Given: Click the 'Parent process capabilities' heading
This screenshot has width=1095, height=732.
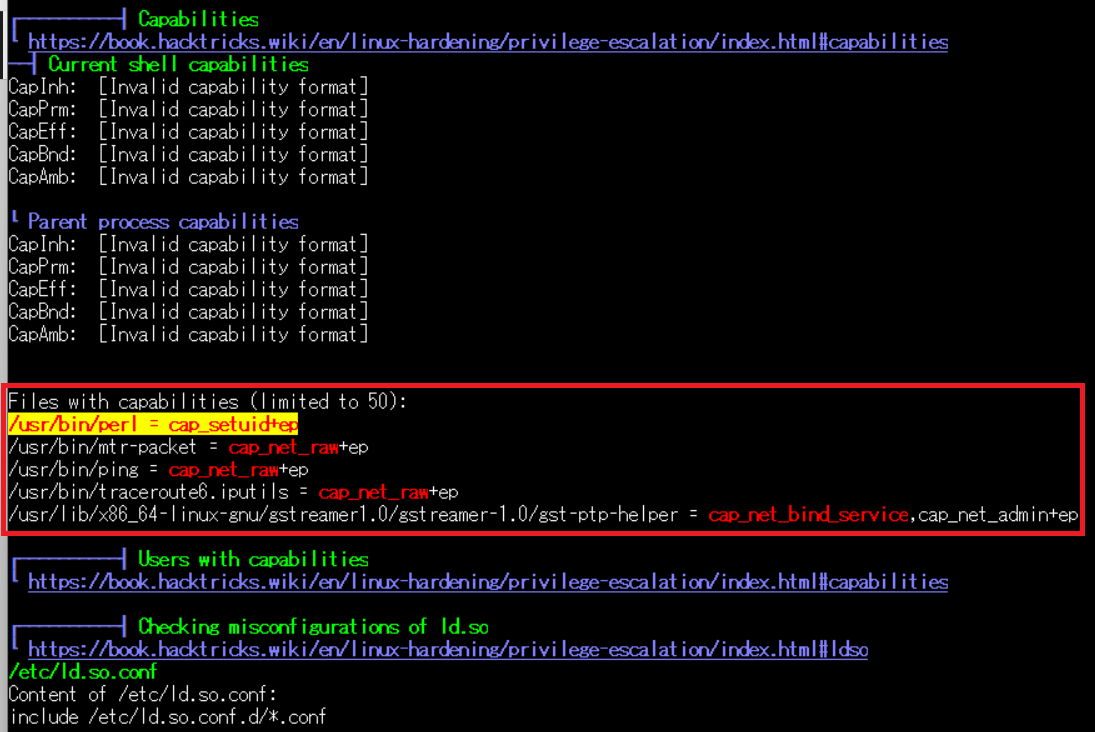Looking at the screenshot, I should 163,222.
